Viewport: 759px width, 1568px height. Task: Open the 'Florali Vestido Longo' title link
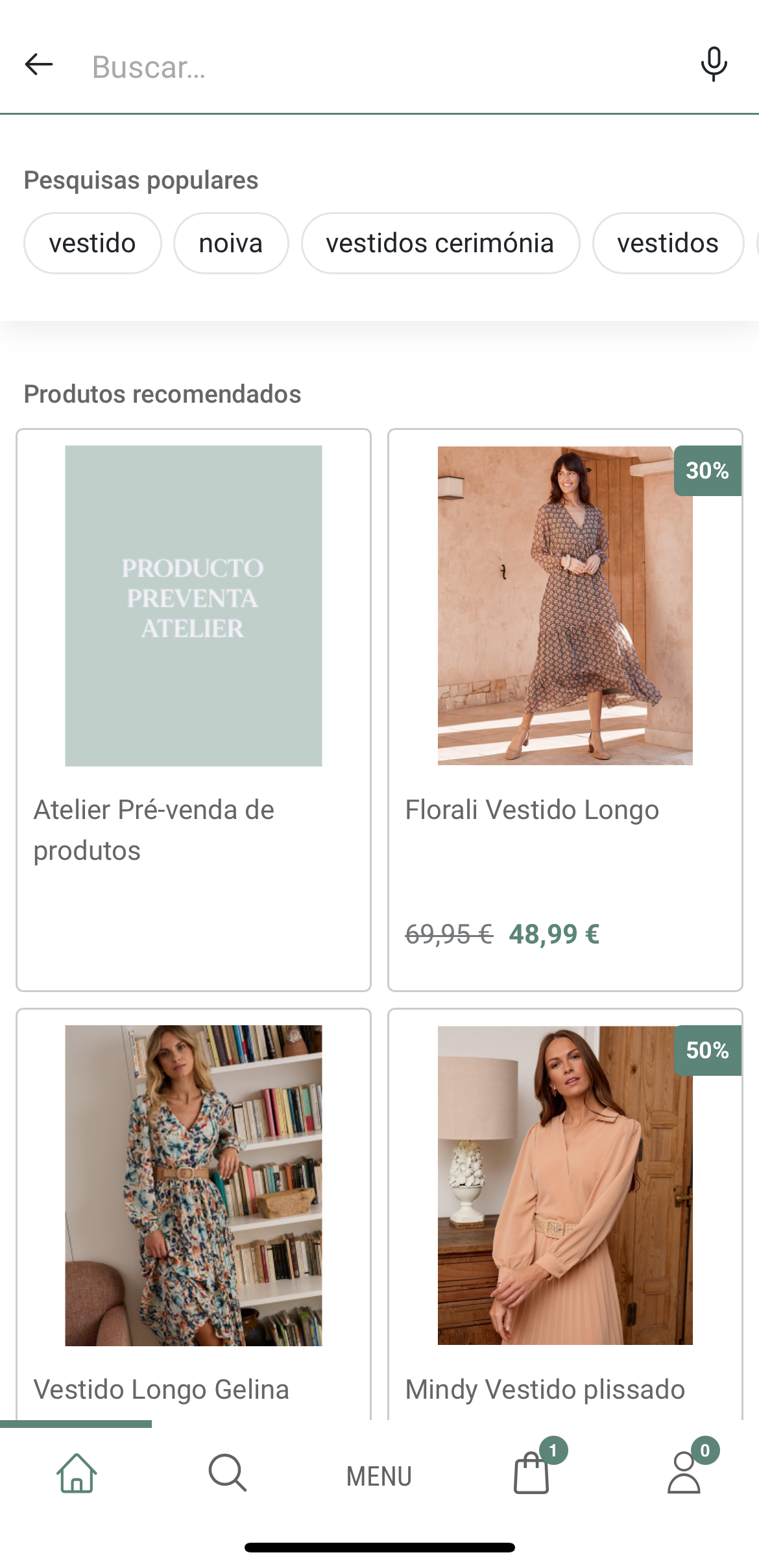[532, 810]
